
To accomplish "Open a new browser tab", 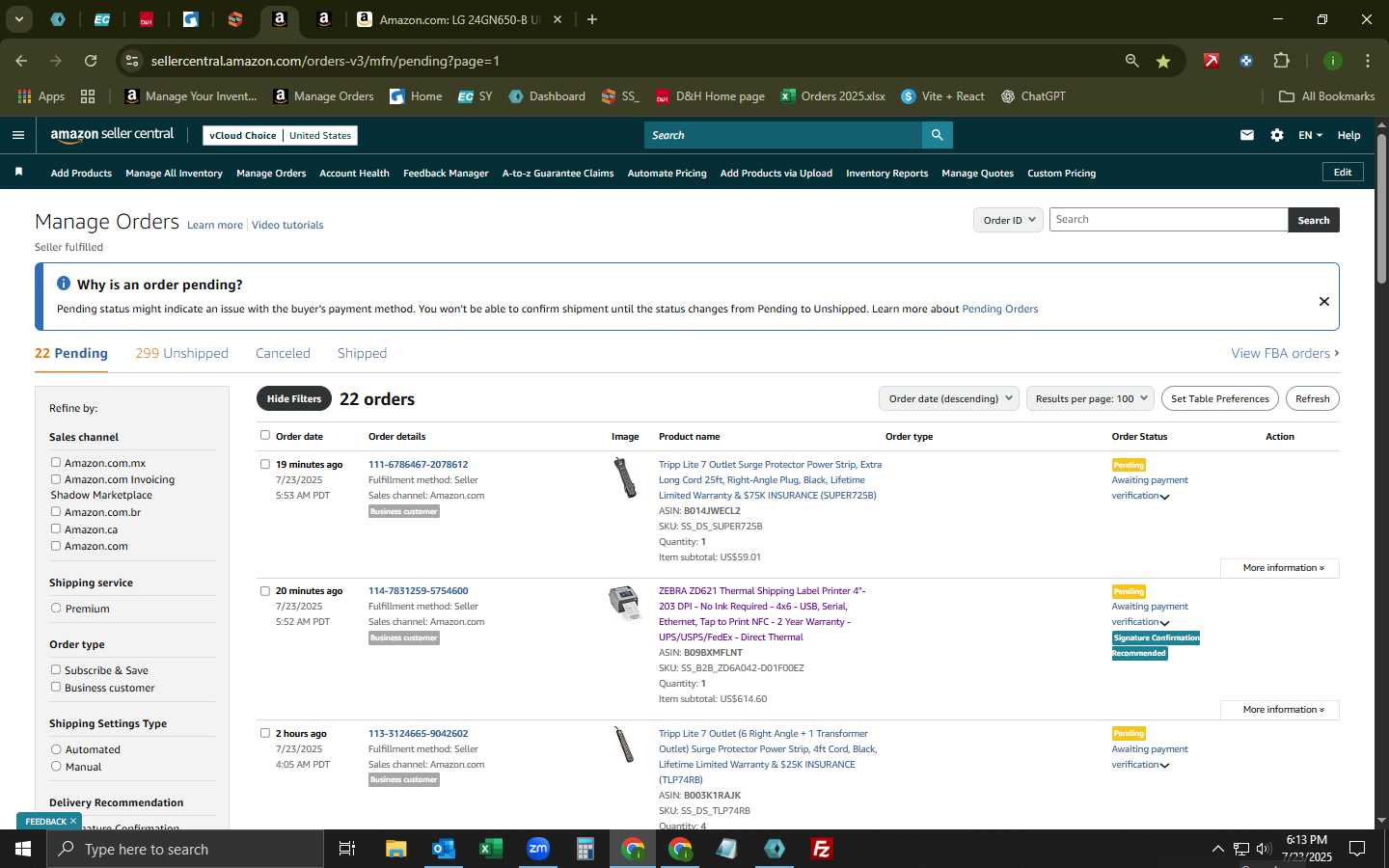I will pos(592,19).
